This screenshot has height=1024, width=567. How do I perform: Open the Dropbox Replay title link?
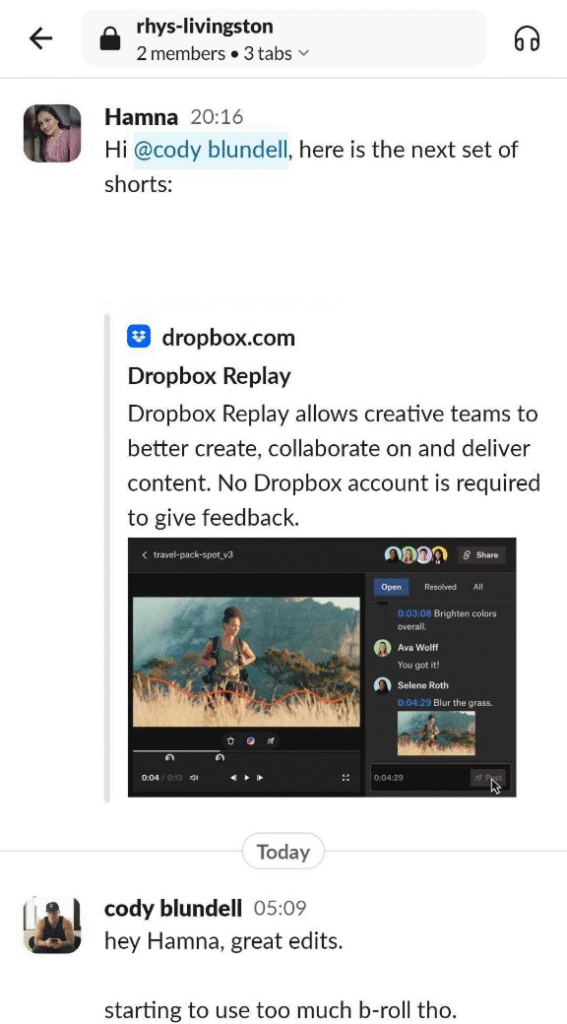(209, 376)
